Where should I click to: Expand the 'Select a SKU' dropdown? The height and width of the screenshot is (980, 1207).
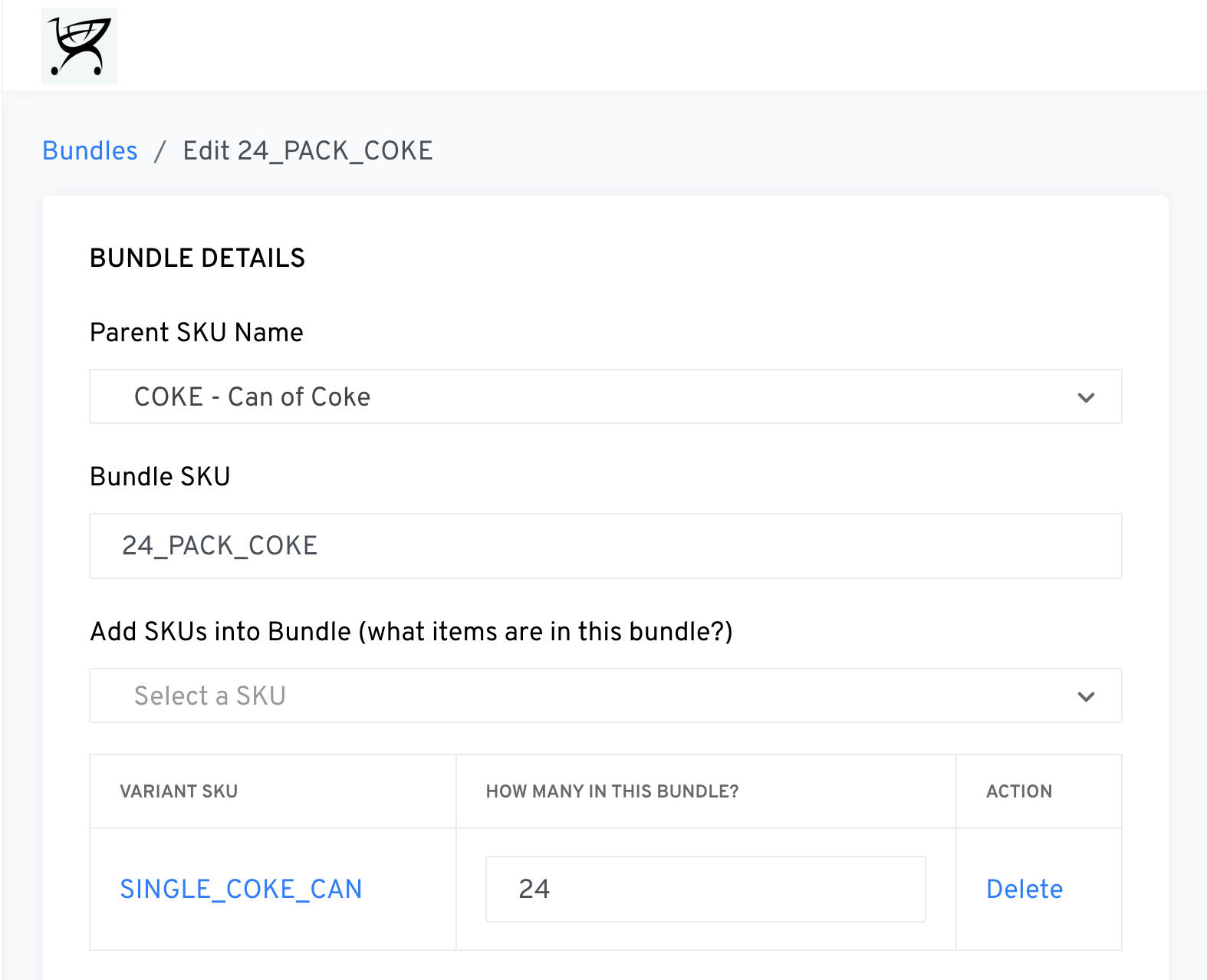pos(604,696)
